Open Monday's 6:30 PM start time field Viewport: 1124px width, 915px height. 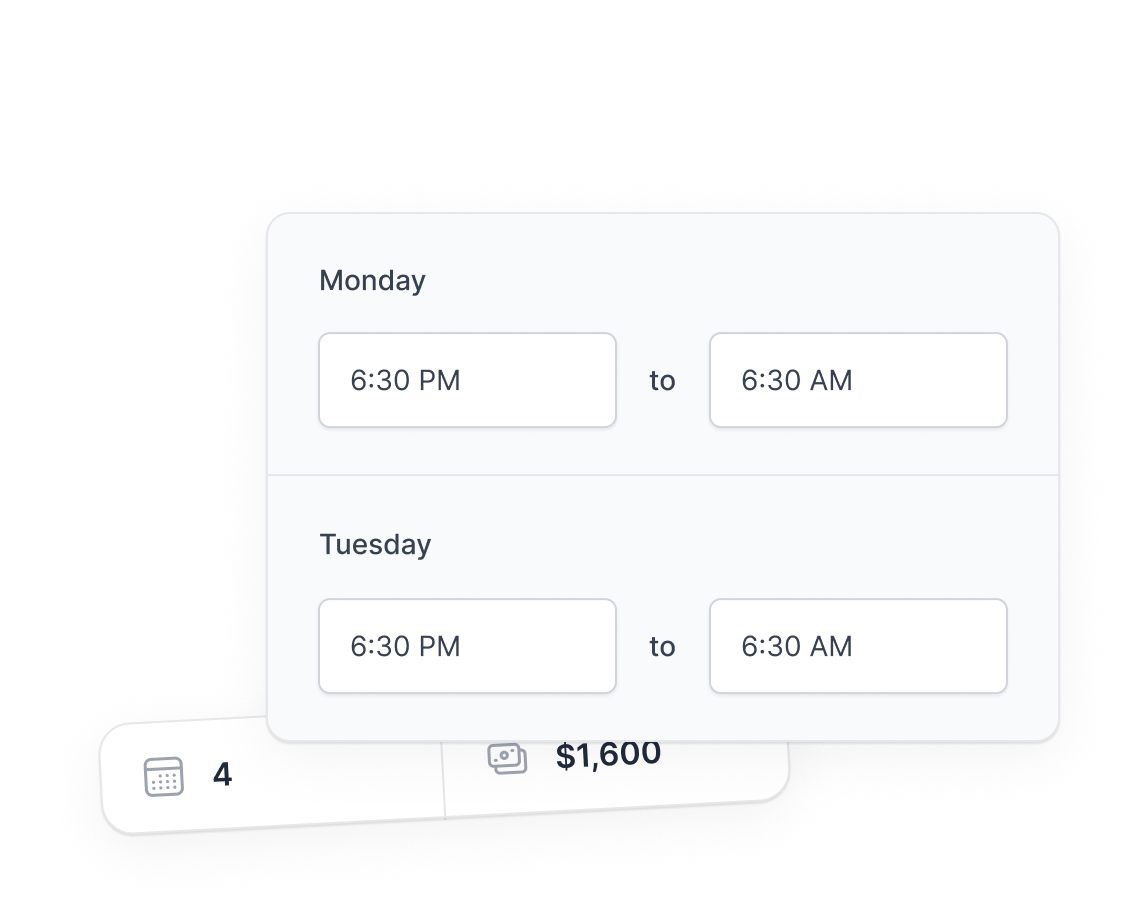point(467,380)
